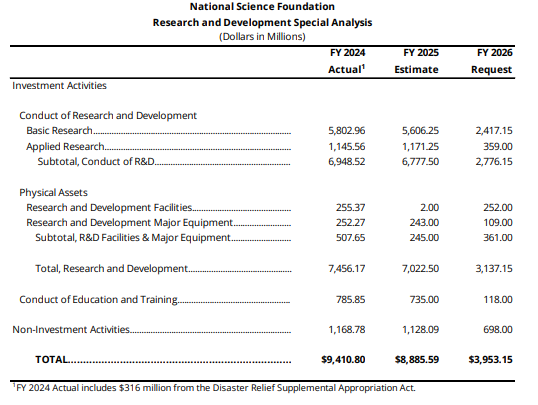Image resolution: width=538 pixels, height=405 pixels.
Task: Click Basic Research value 5,606.25
Action: coord(420,131)
